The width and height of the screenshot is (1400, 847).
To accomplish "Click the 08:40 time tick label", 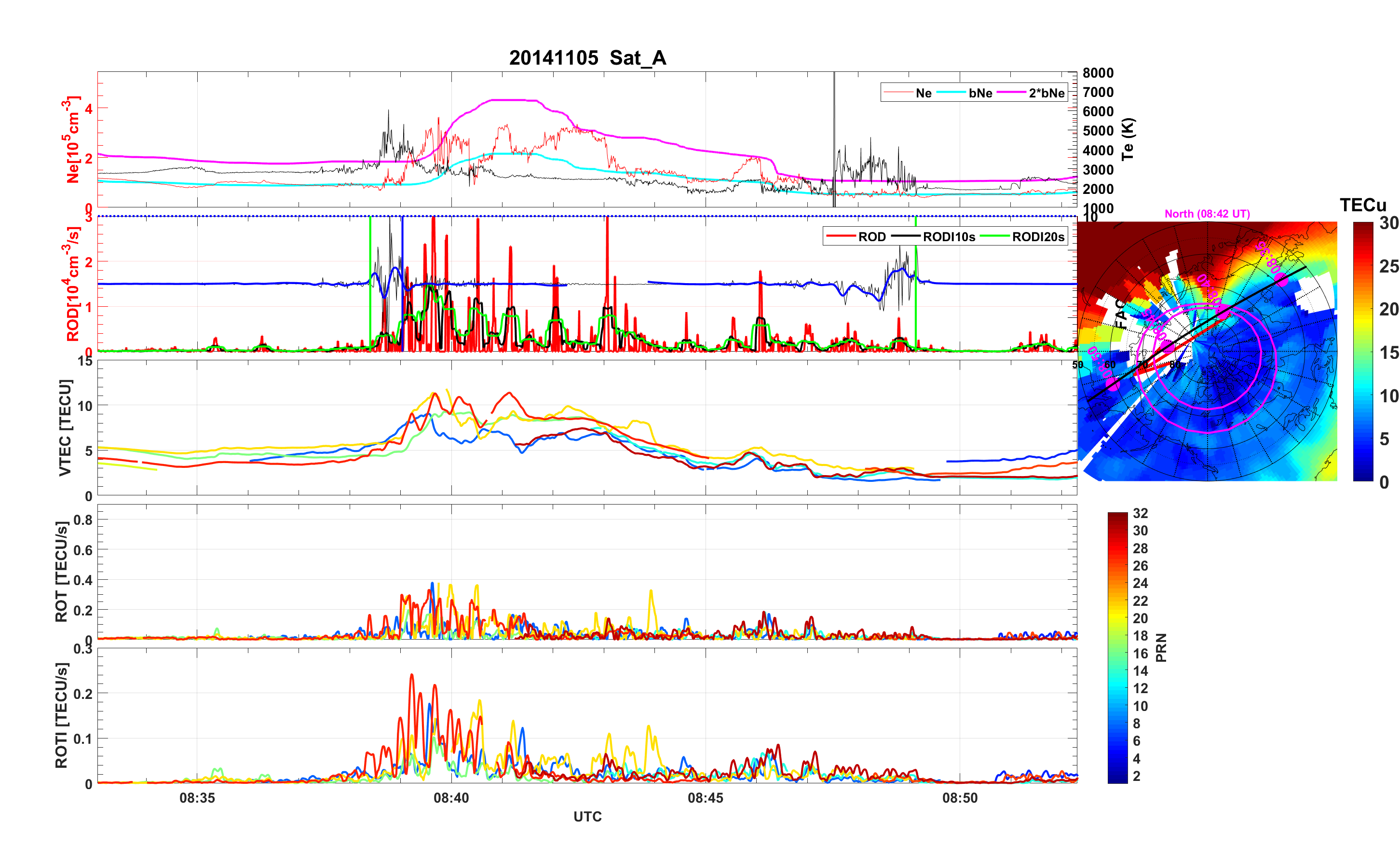I will [x=451, y=797].
